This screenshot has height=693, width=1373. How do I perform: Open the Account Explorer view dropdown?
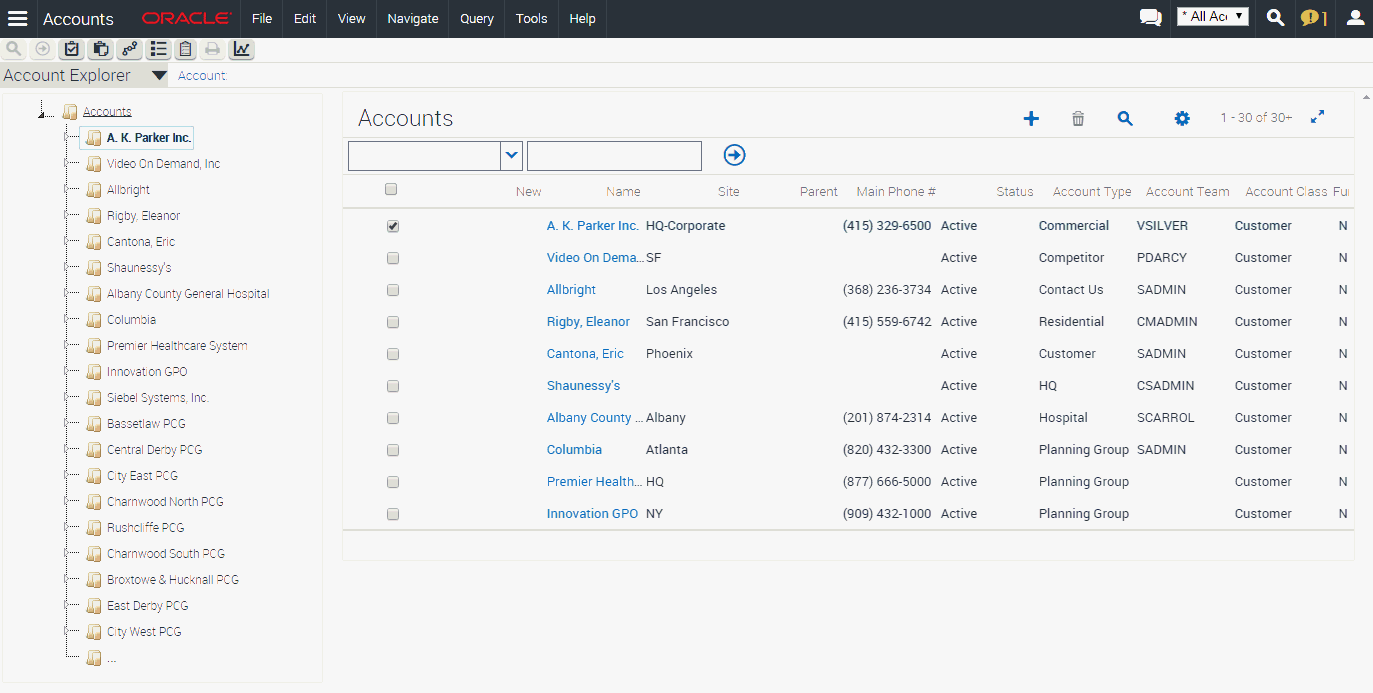tap(159, 74)
